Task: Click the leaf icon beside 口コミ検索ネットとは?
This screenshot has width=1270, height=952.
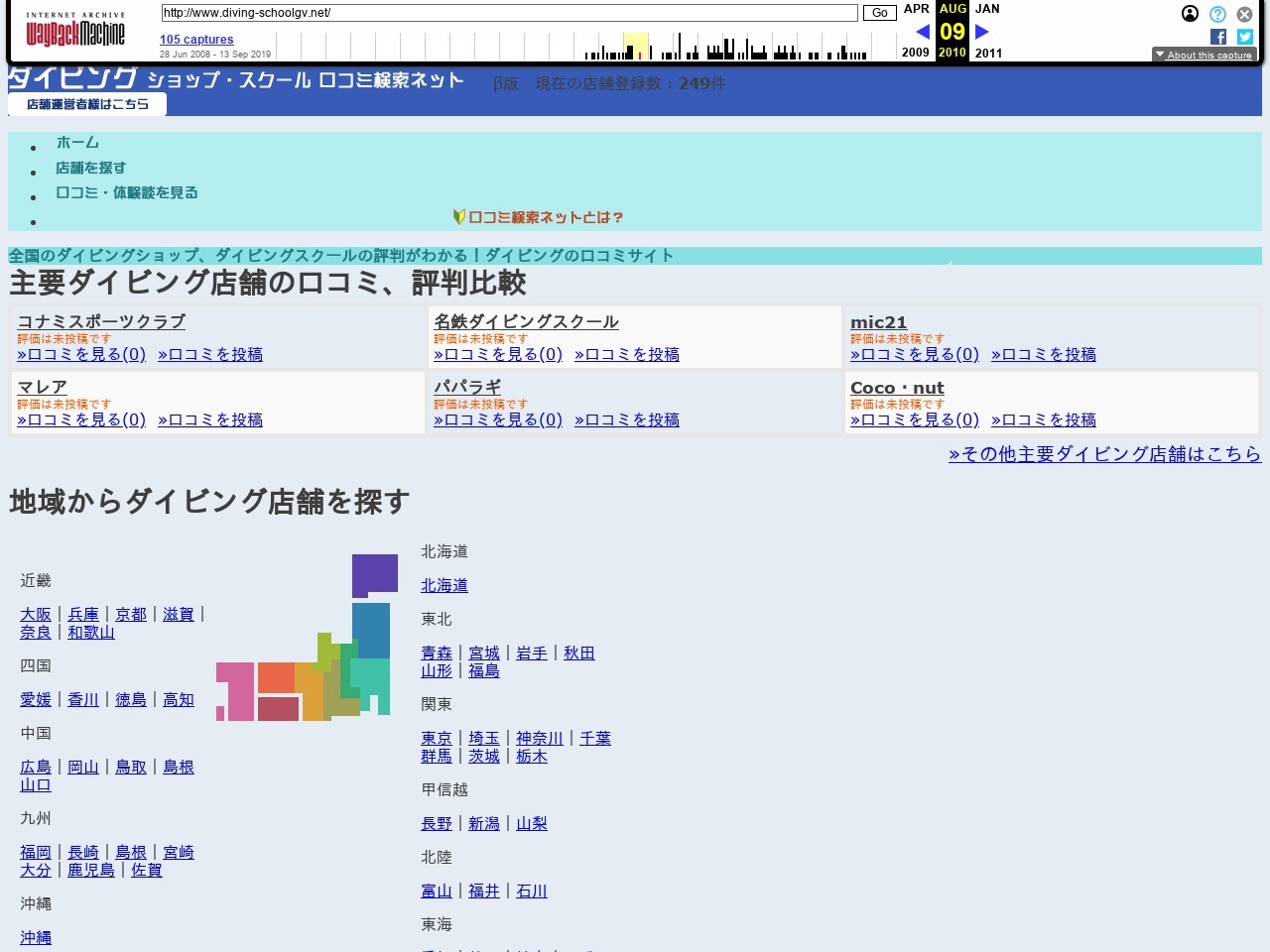Action: coord(457,217)
